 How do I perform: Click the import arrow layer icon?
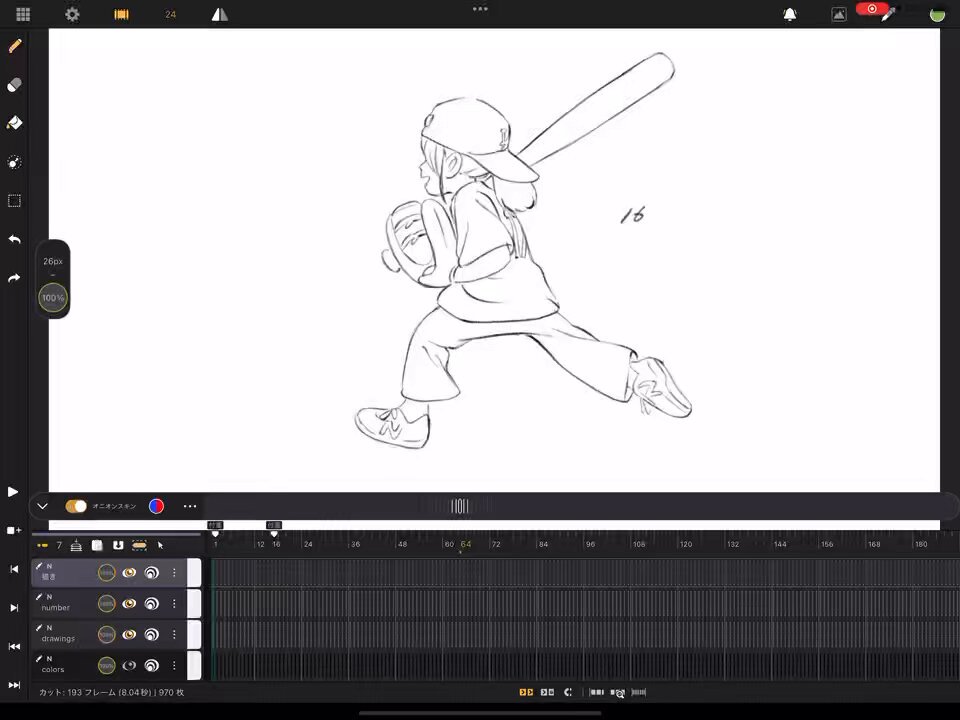coord(118,545)
